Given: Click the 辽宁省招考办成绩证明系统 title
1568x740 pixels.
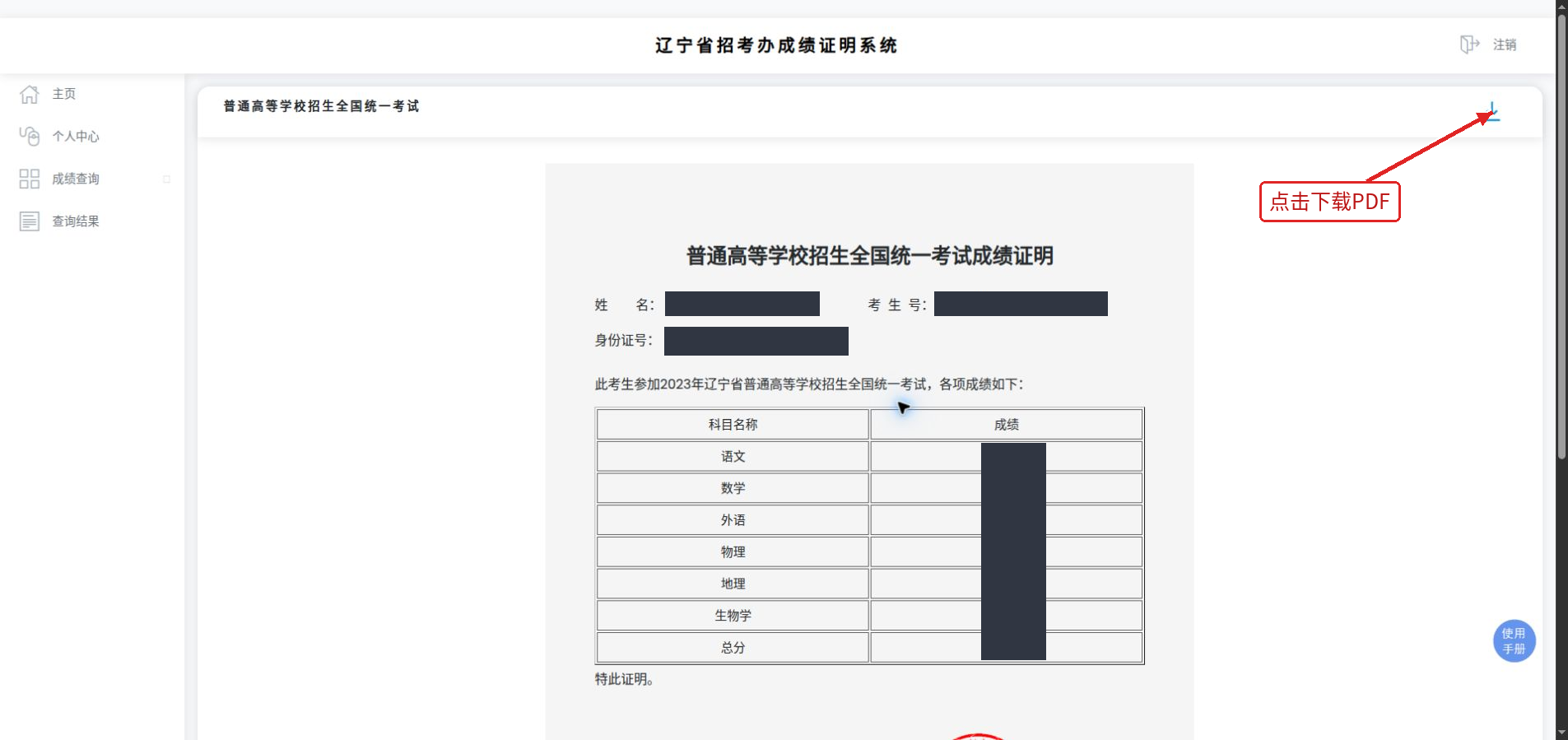Looking at the screenshot, I should click(x=776, y=45).
